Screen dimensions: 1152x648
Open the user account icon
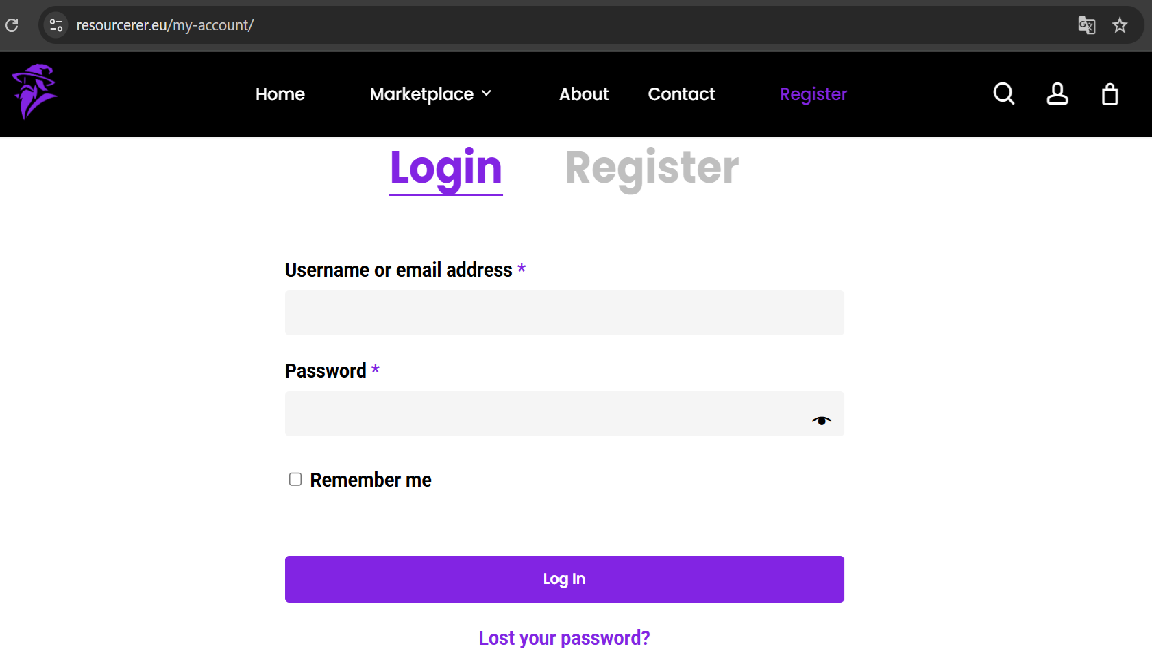pyautogui.click(x=1057, y=94)
